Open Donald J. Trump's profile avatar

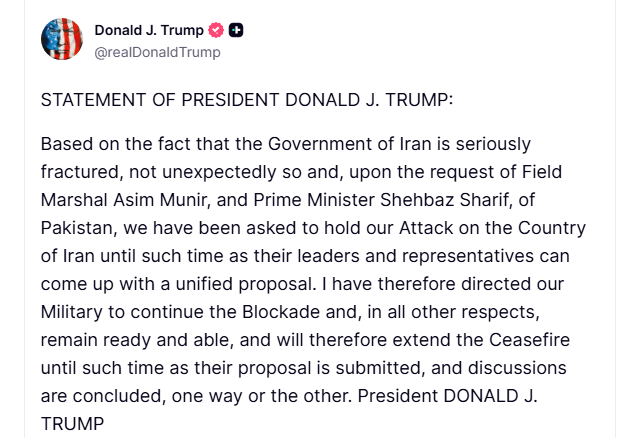pos(61,39)
